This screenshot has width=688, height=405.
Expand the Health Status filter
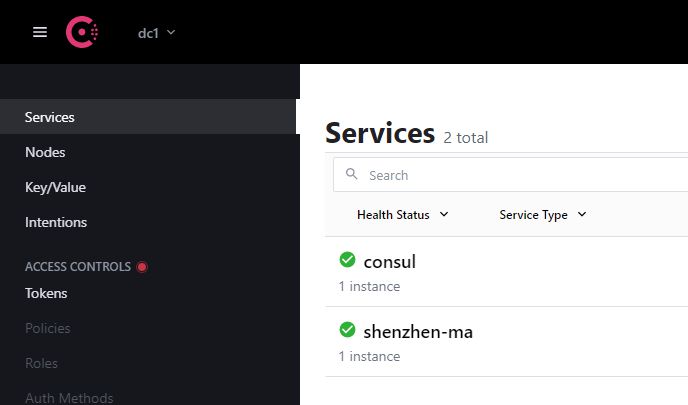click(x=402, y=215)
